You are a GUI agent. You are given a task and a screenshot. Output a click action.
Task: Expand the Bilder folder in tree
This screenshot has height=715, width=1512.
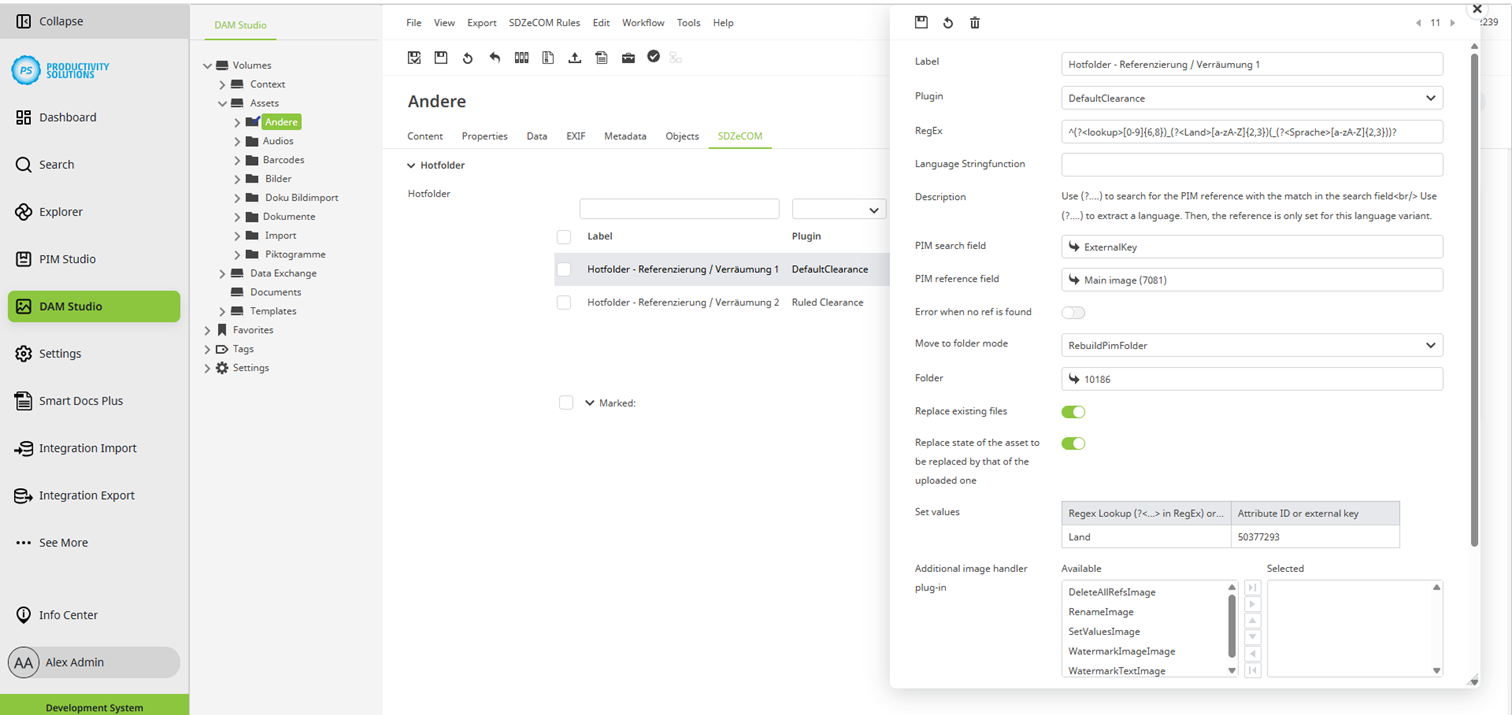(x=238, y=179)
